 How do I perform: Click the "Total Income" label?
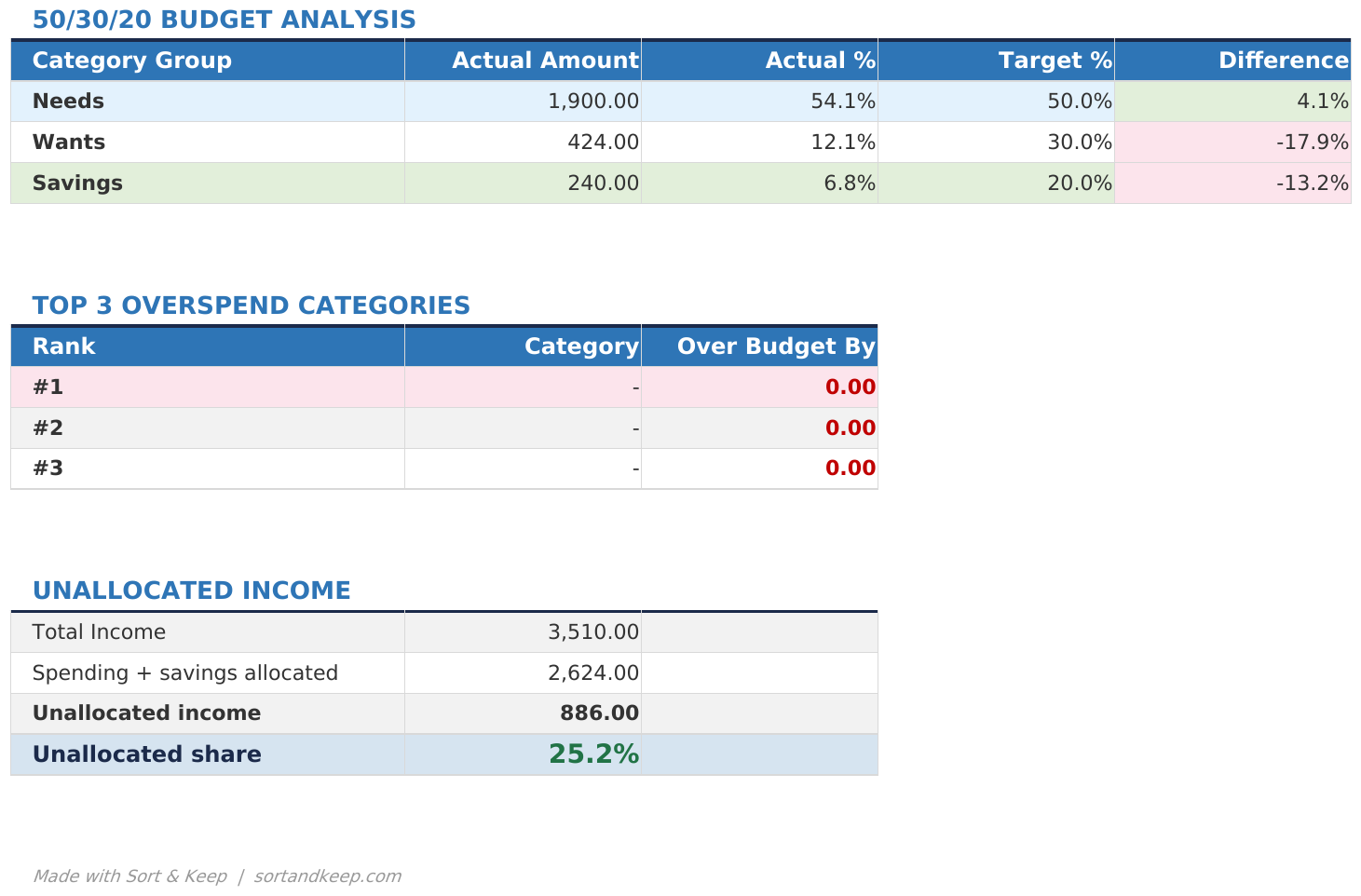tap(99, 632)
